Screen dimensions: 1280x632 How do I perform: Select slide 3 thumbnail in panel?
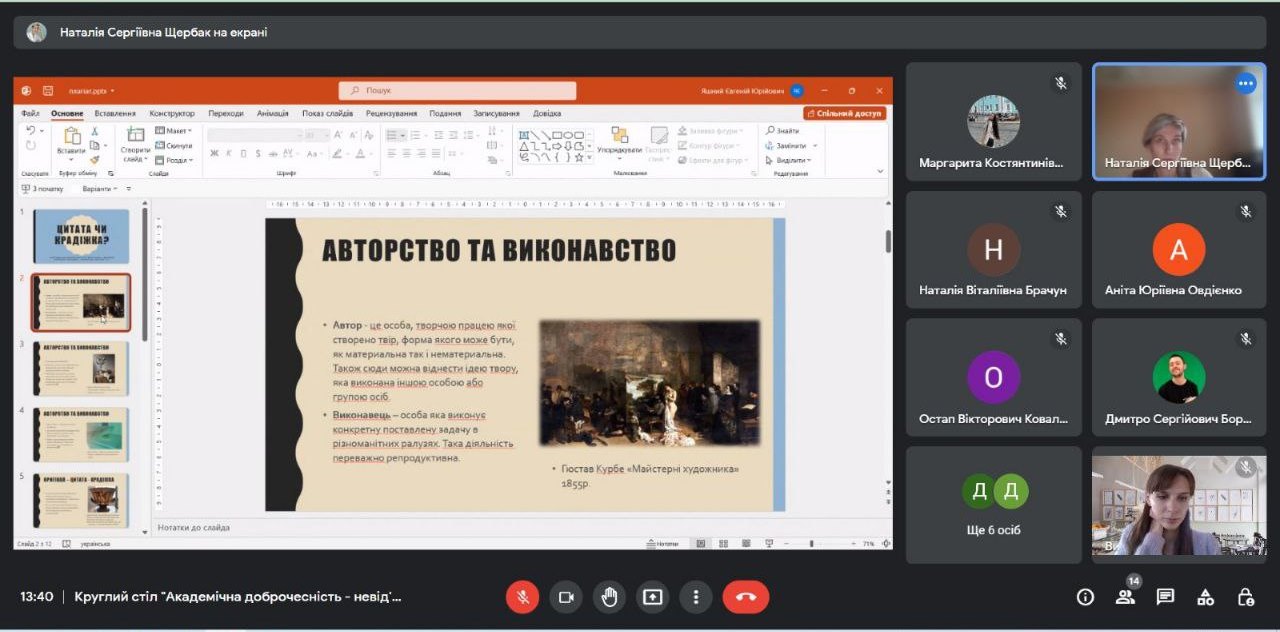[x=81, y=368]
